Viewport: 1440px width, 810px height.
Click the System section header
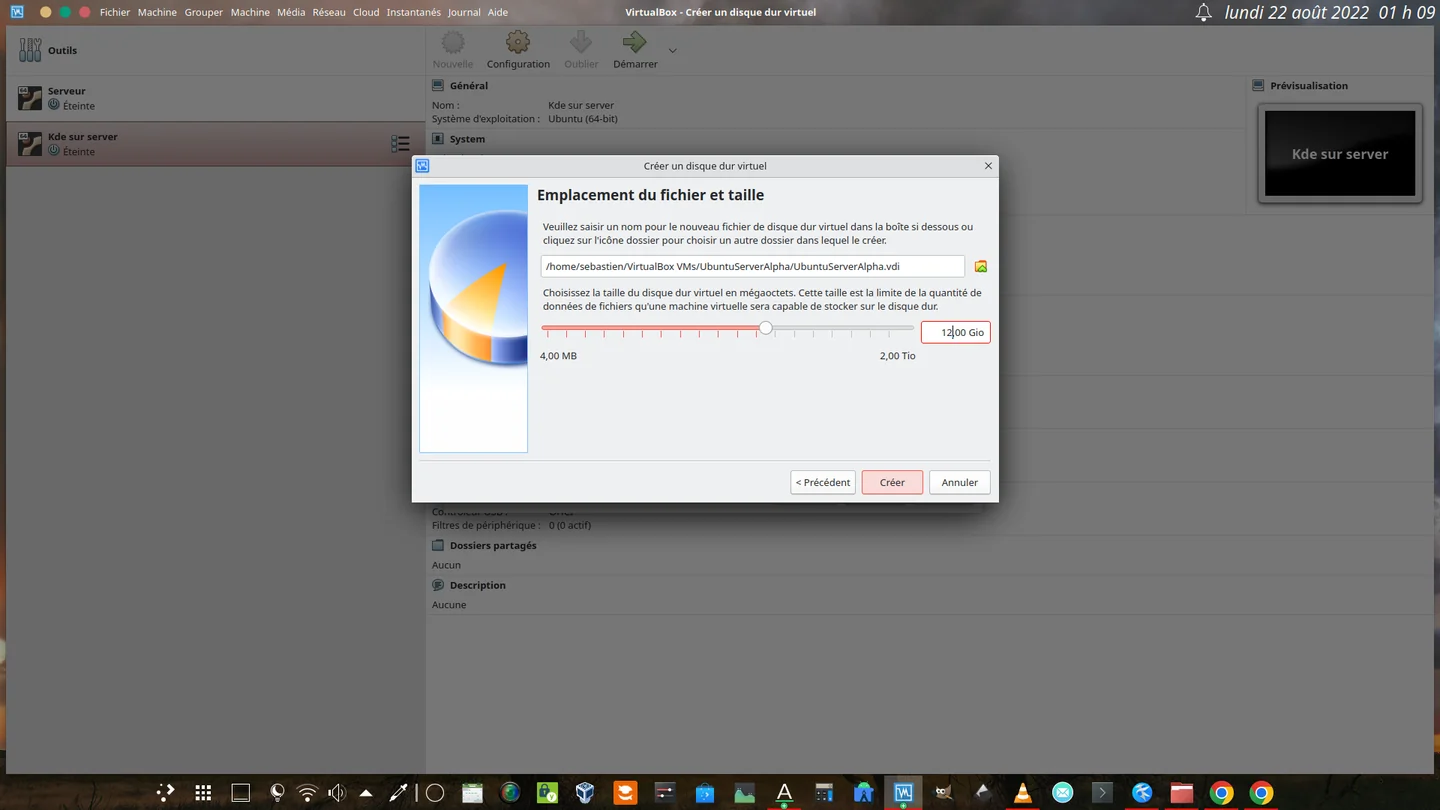click(467, 139)
